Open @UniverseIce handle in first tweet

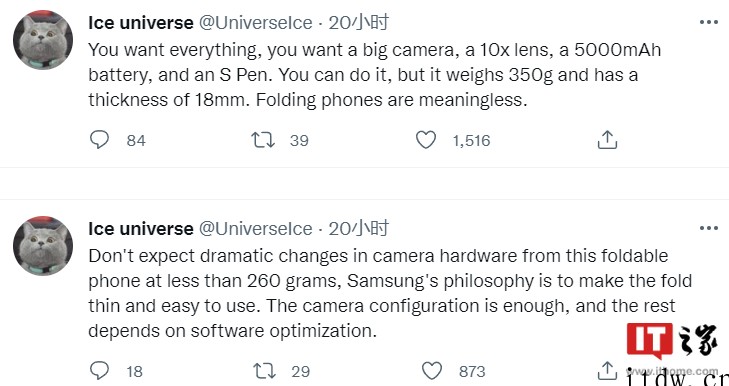point(256,22)
